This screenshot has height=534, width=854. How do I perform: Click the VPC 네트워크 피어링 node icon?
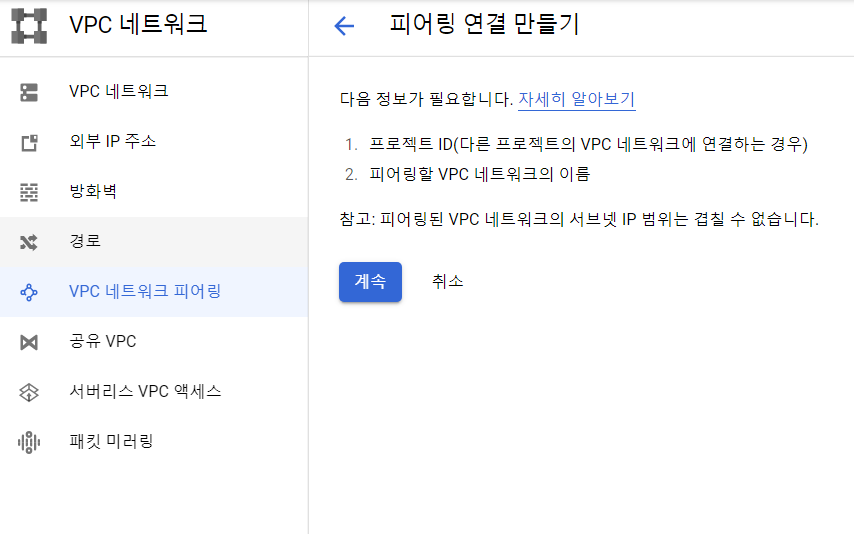pyautogui.click(x=29, y=292)
